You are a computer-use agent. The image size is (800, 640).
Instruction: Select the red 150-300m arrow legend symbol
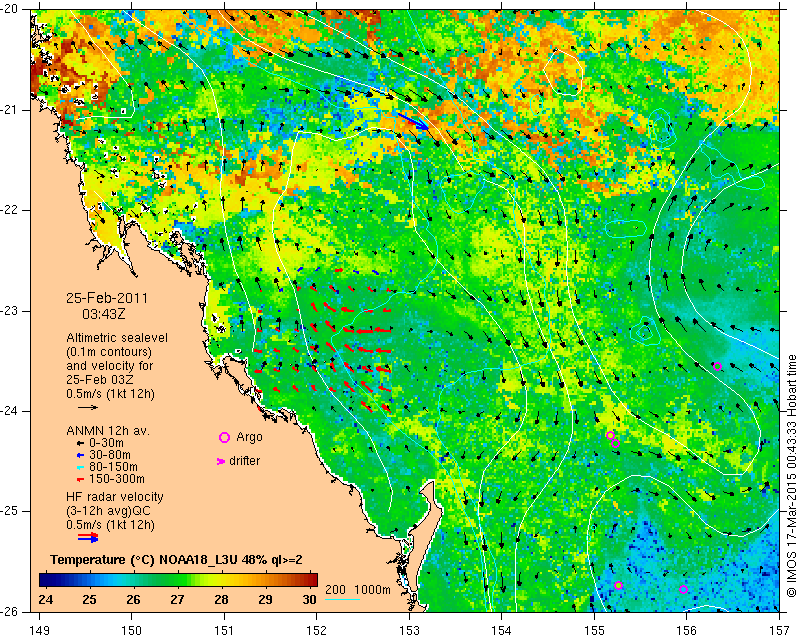pos(80,479)
